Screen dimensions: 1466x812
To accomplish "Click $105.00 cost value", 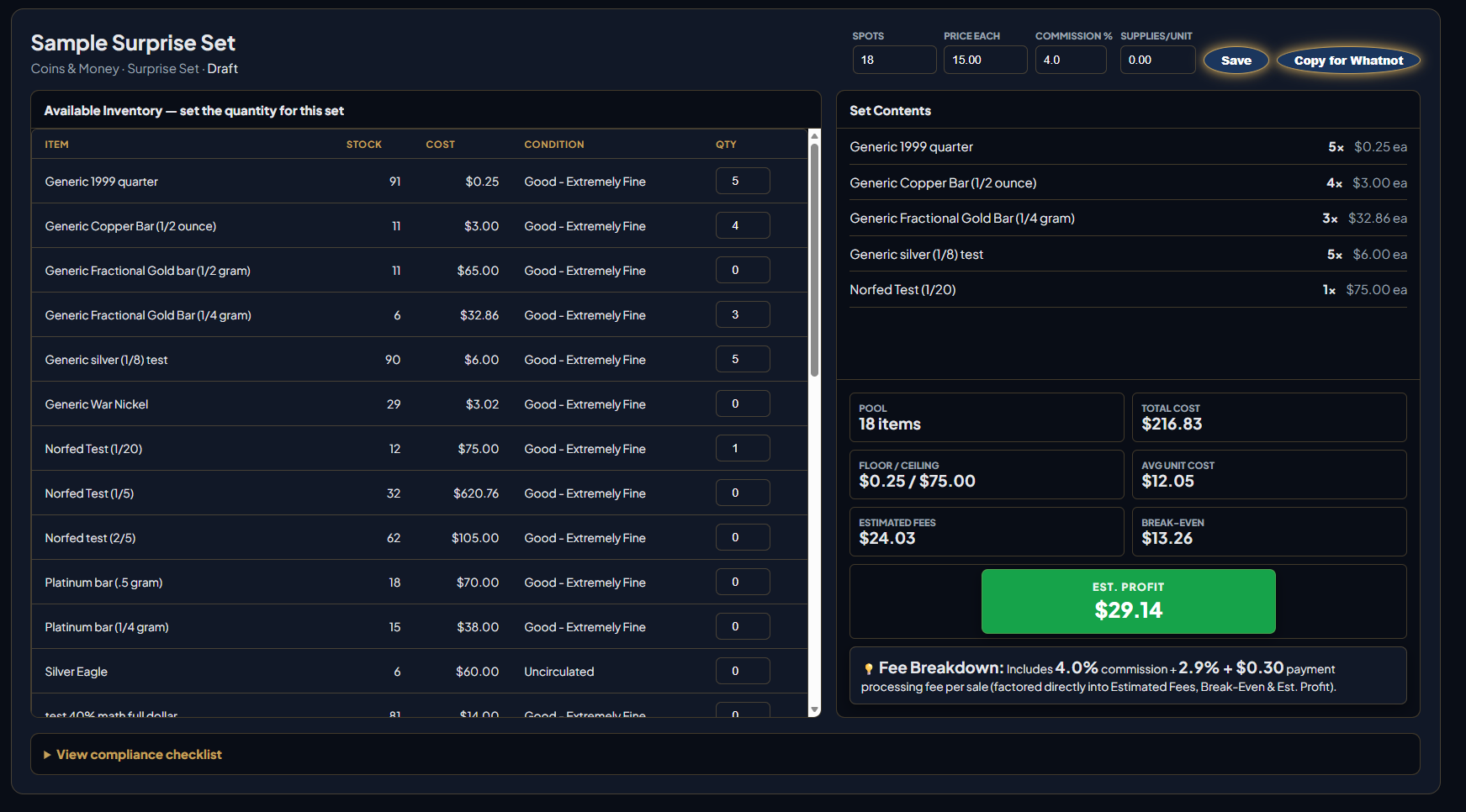I will pos(475,538).
